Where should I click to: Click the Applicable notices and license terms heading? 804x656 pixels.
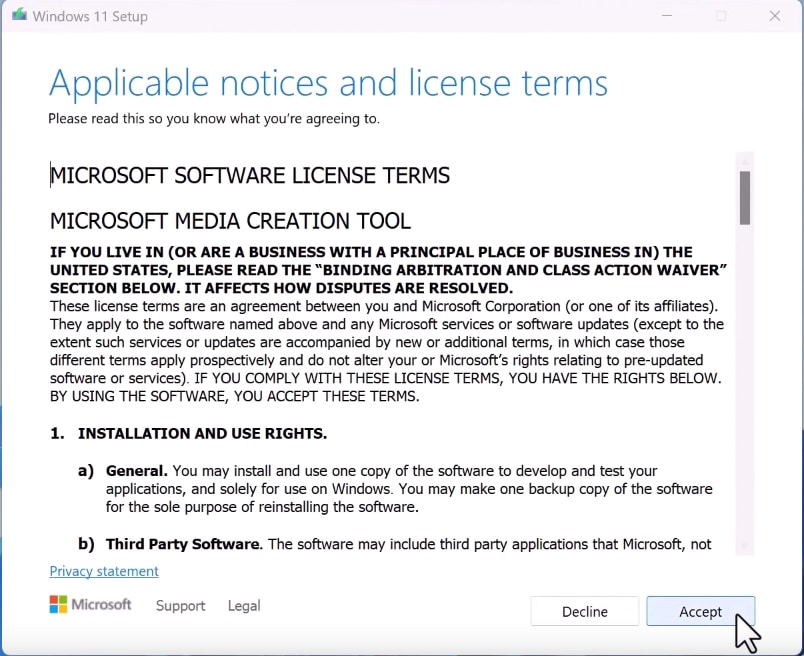coord(328,83)
